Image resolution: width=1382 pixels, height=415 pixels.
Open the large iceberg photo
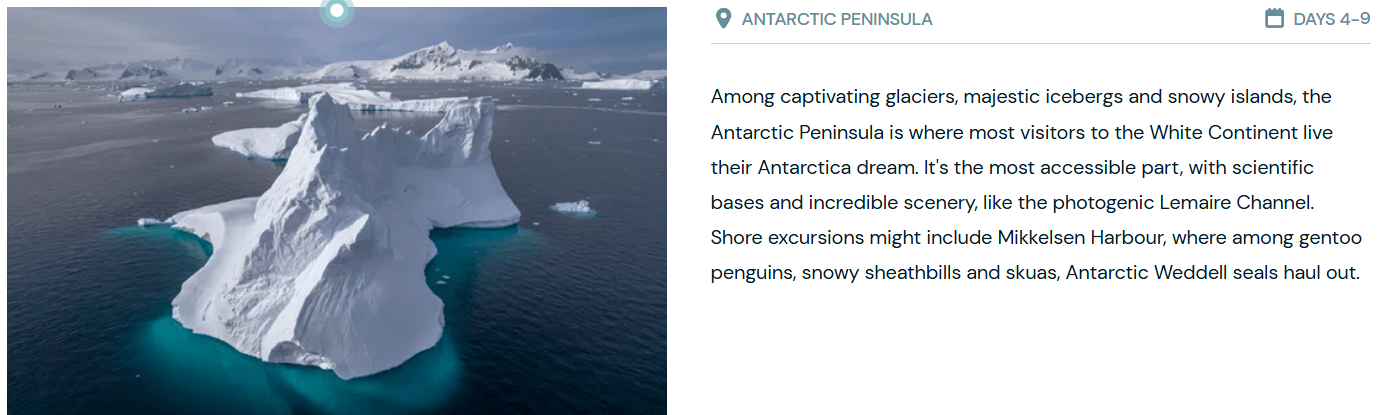pos(336,220)
